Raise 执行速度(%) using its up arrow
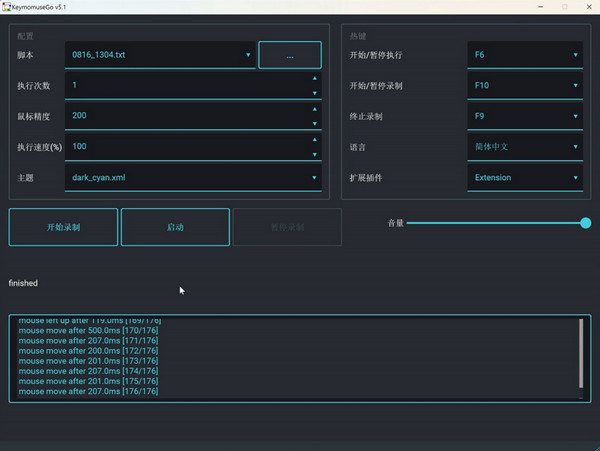Viewport: 600px width, 451px height. [316, 140]
